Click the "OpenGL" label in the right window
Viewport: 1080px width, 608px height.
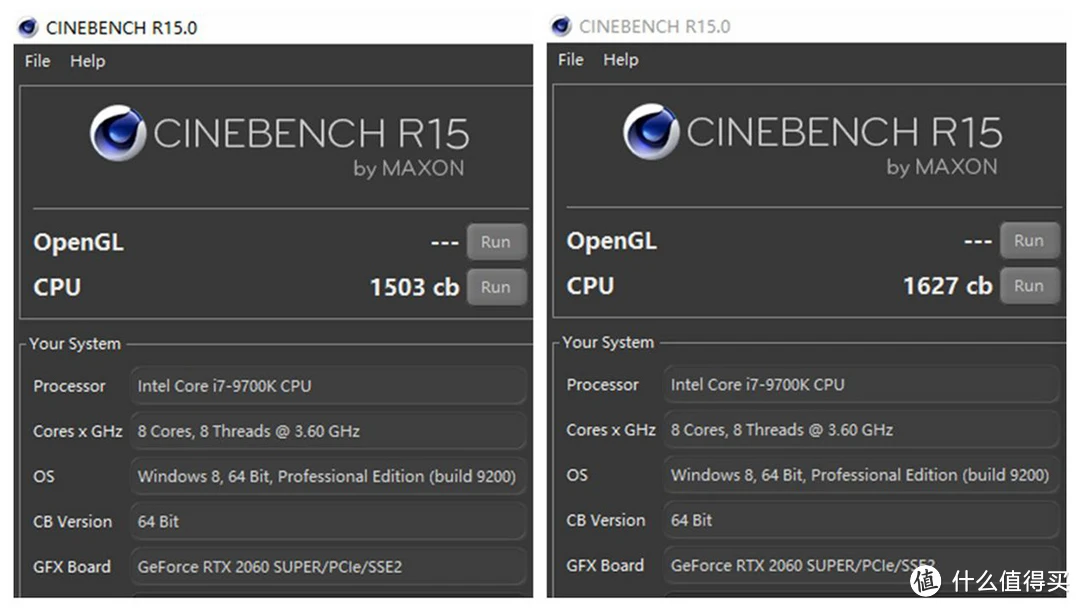pos(612,242)
